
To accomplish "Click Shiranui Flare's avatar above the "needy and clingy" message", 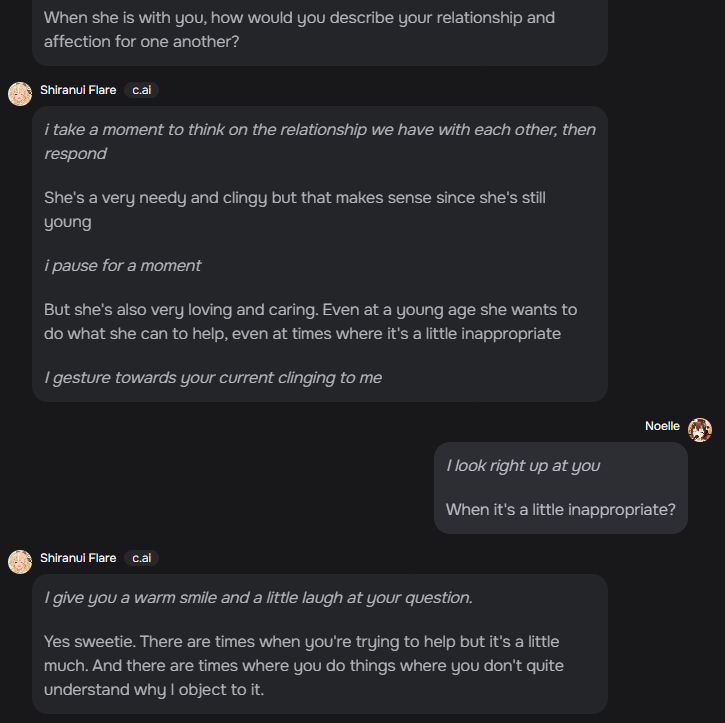I will tap(20, 94).
